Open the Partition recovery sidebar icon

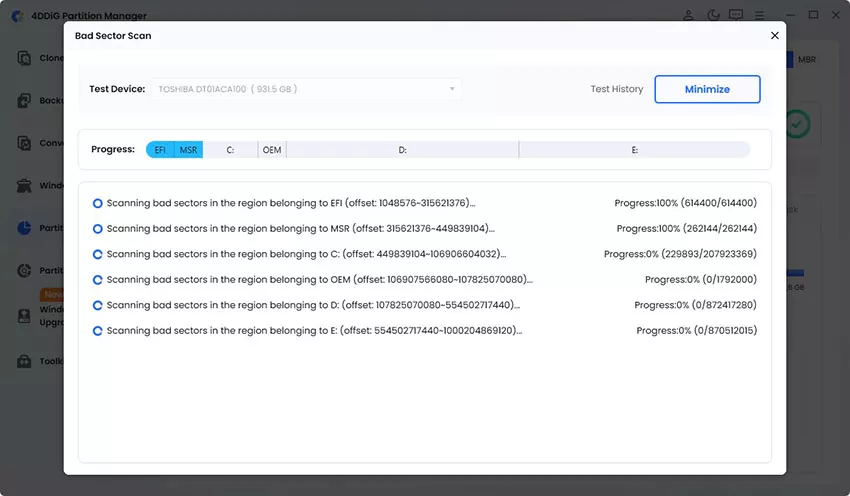[24, 270]
